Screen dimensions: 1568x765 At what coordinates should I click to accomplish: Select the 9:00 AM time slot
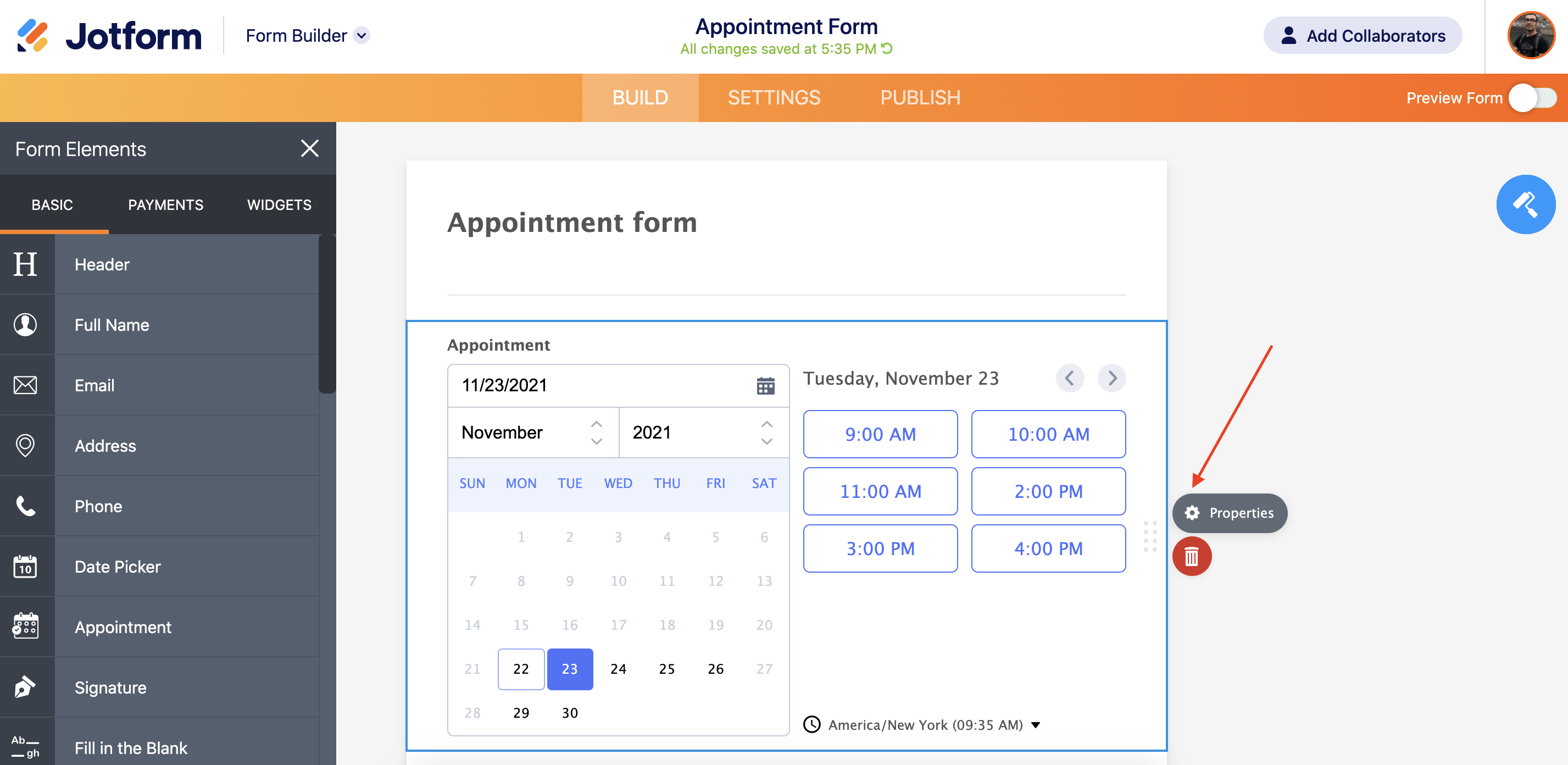(880, 434)
